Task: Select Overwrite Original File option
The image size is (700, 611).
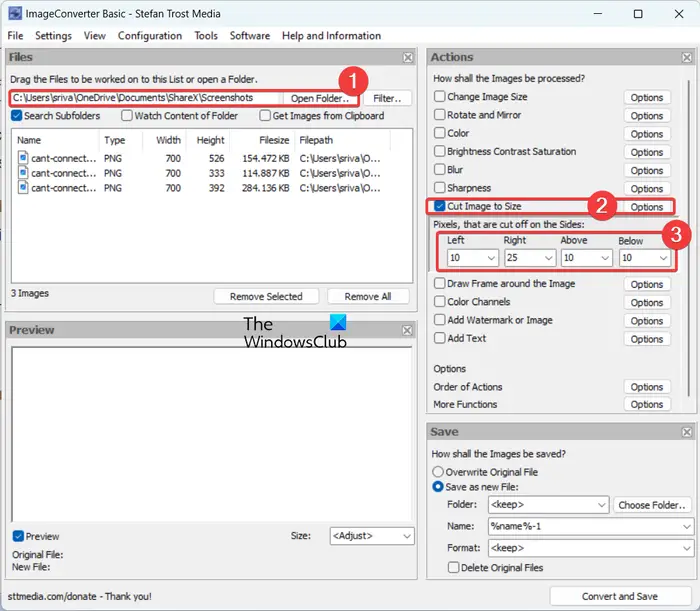Action: point(438,472)
